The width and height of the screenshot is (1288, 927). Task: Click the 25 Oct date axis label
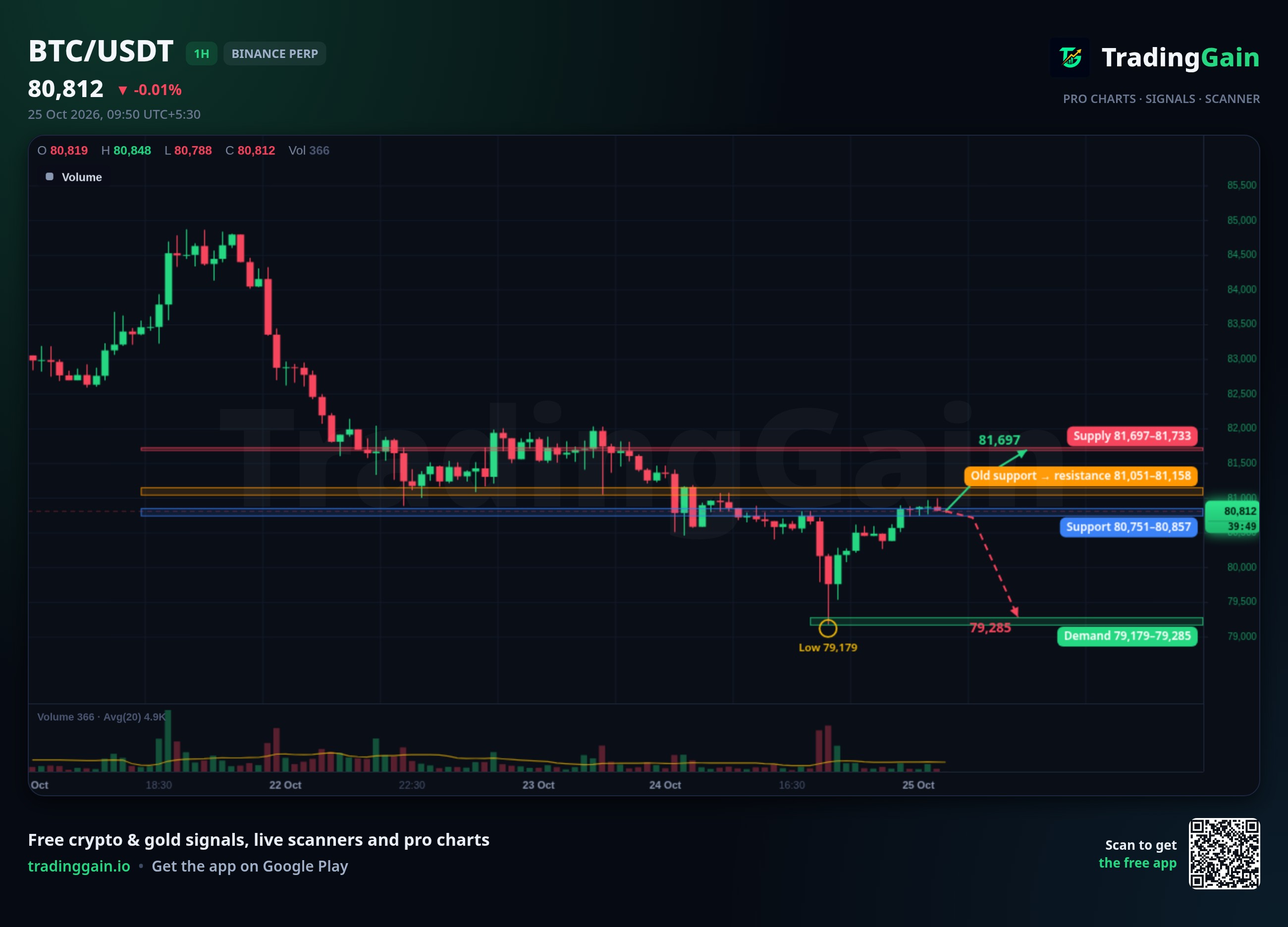(918, 785)
